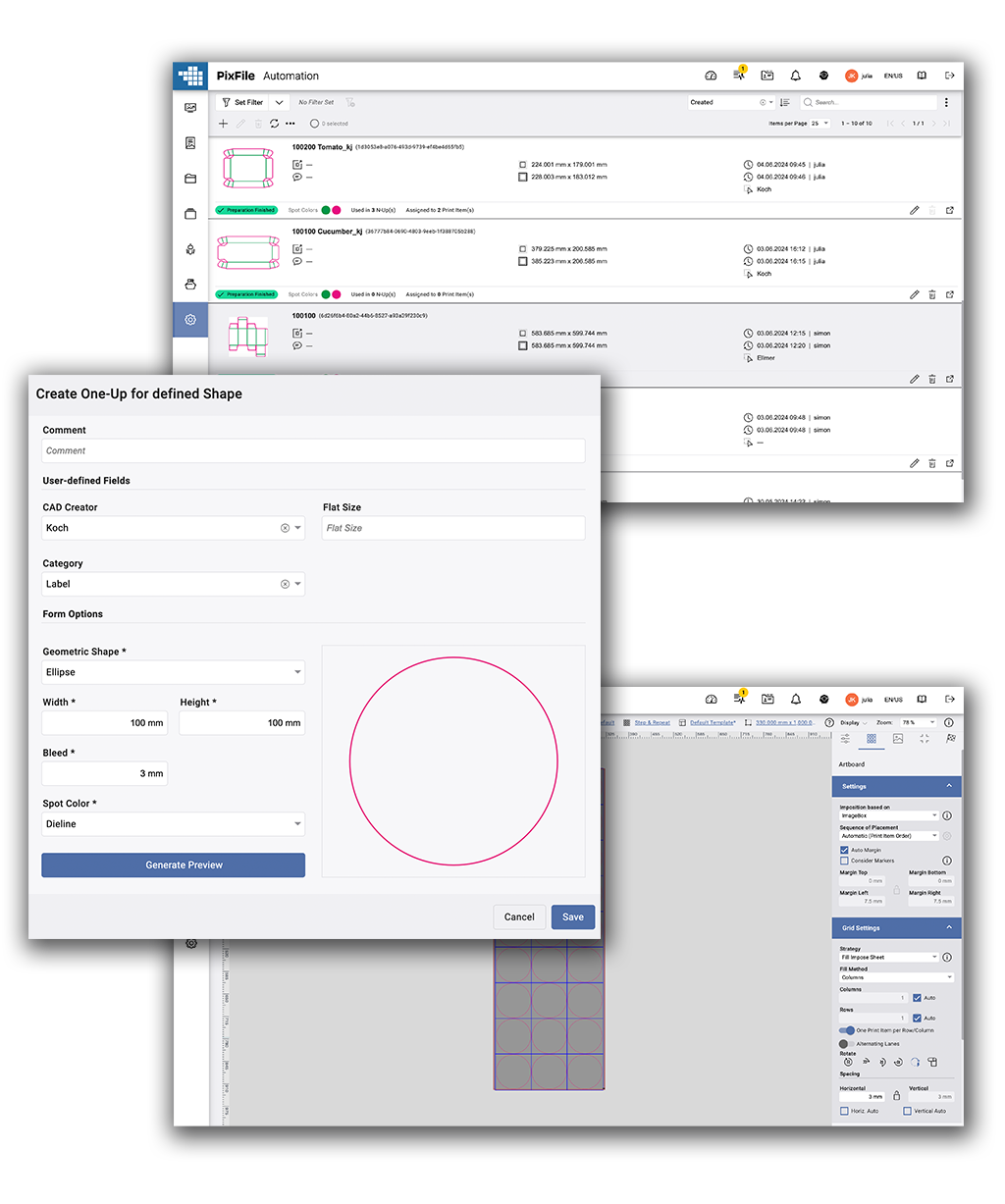Uncheck the Auto Margin checkbox
Image resolution: width=1005 pixels, height=1204 pixels.
(844, 850)
